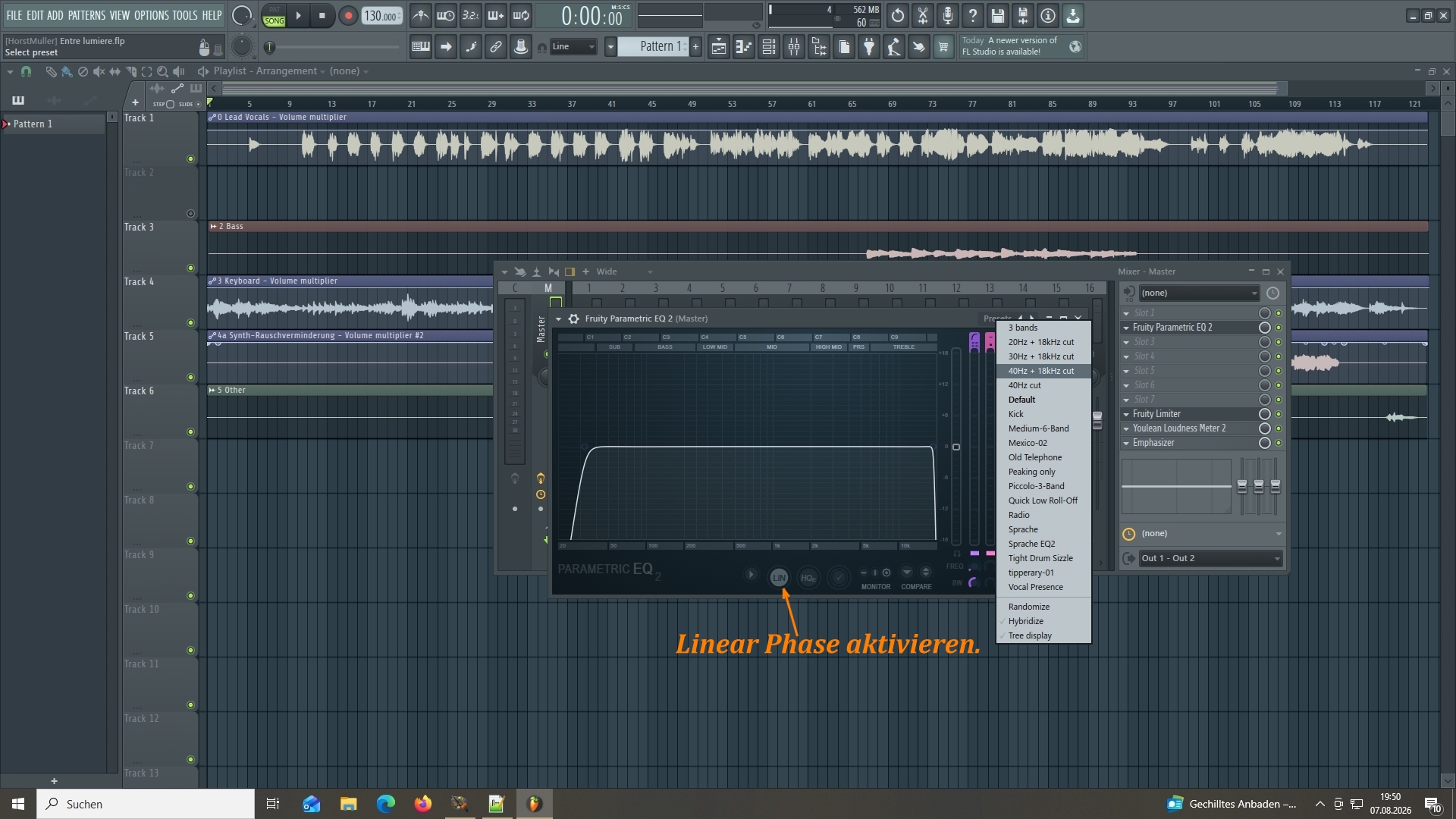This screenshot has width=1456, height=819.
Task: Click the add pattern plus button
Action: coord(695,47)
